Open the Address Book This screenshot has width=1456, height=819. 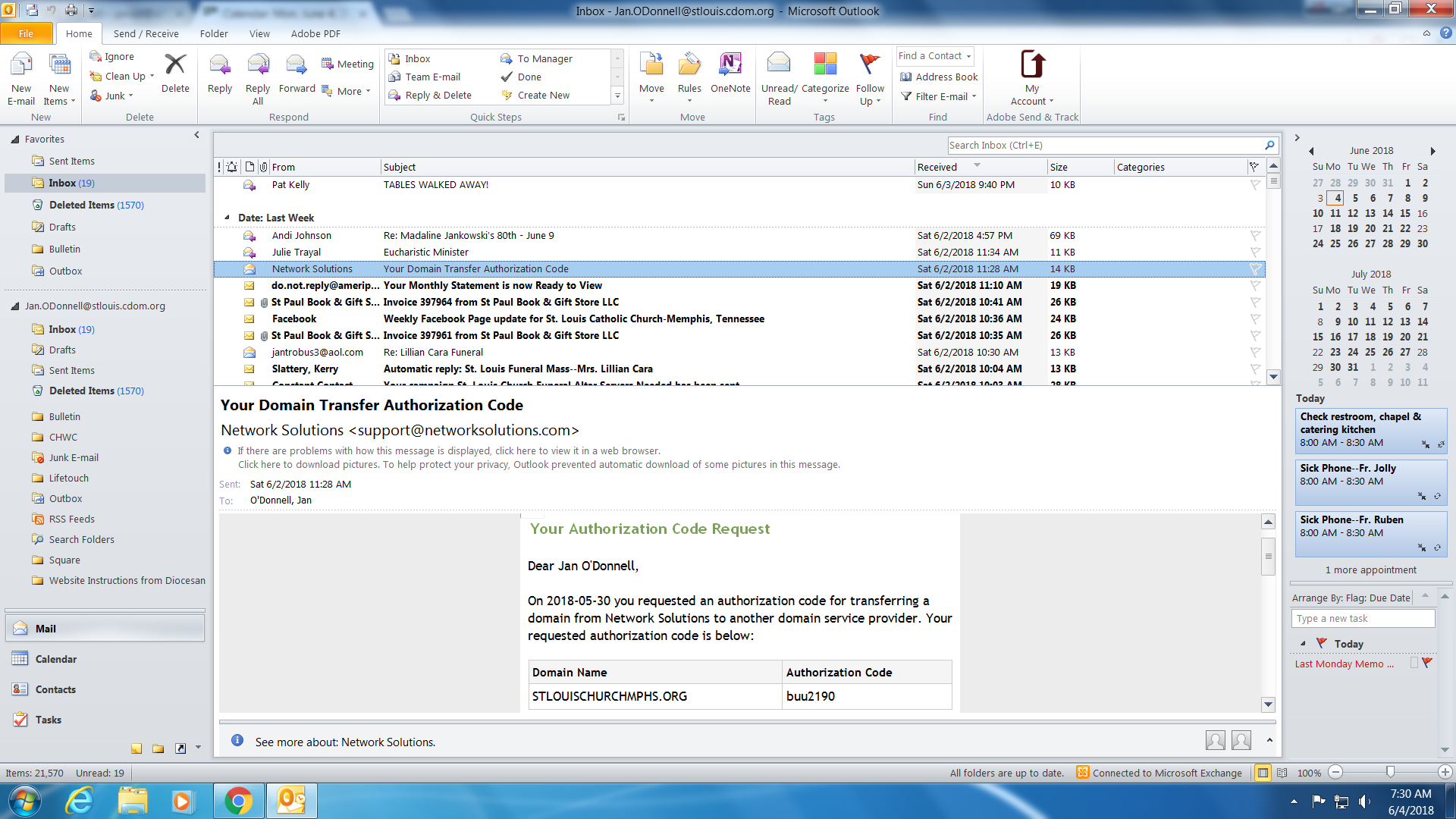[x=939, y=77]
